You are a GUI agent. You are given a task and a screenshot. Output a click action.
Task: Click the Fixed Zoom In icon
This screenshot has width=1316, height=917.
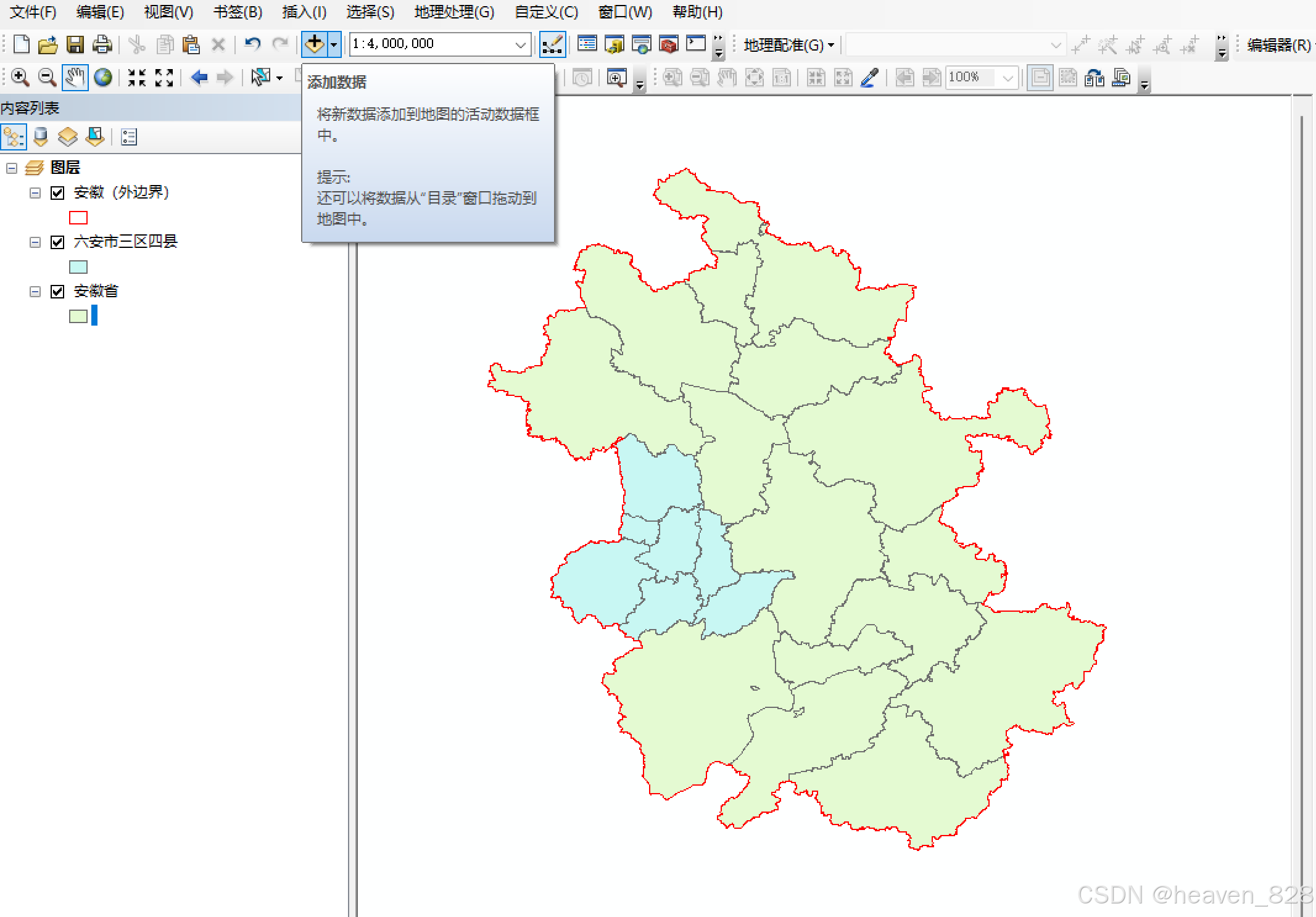click(136, 77)
